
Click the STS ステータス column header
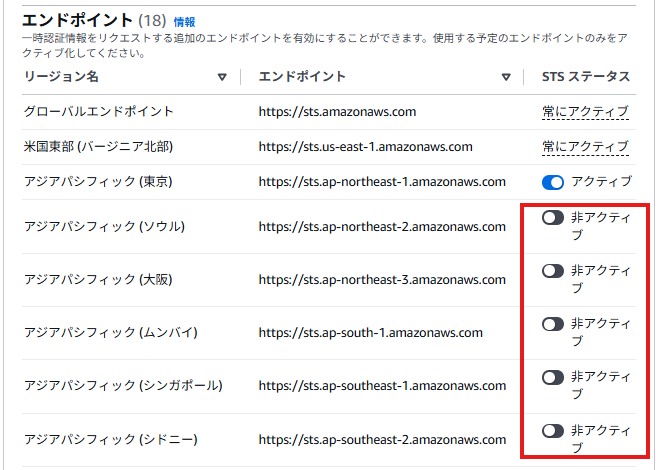coord(586,77)
